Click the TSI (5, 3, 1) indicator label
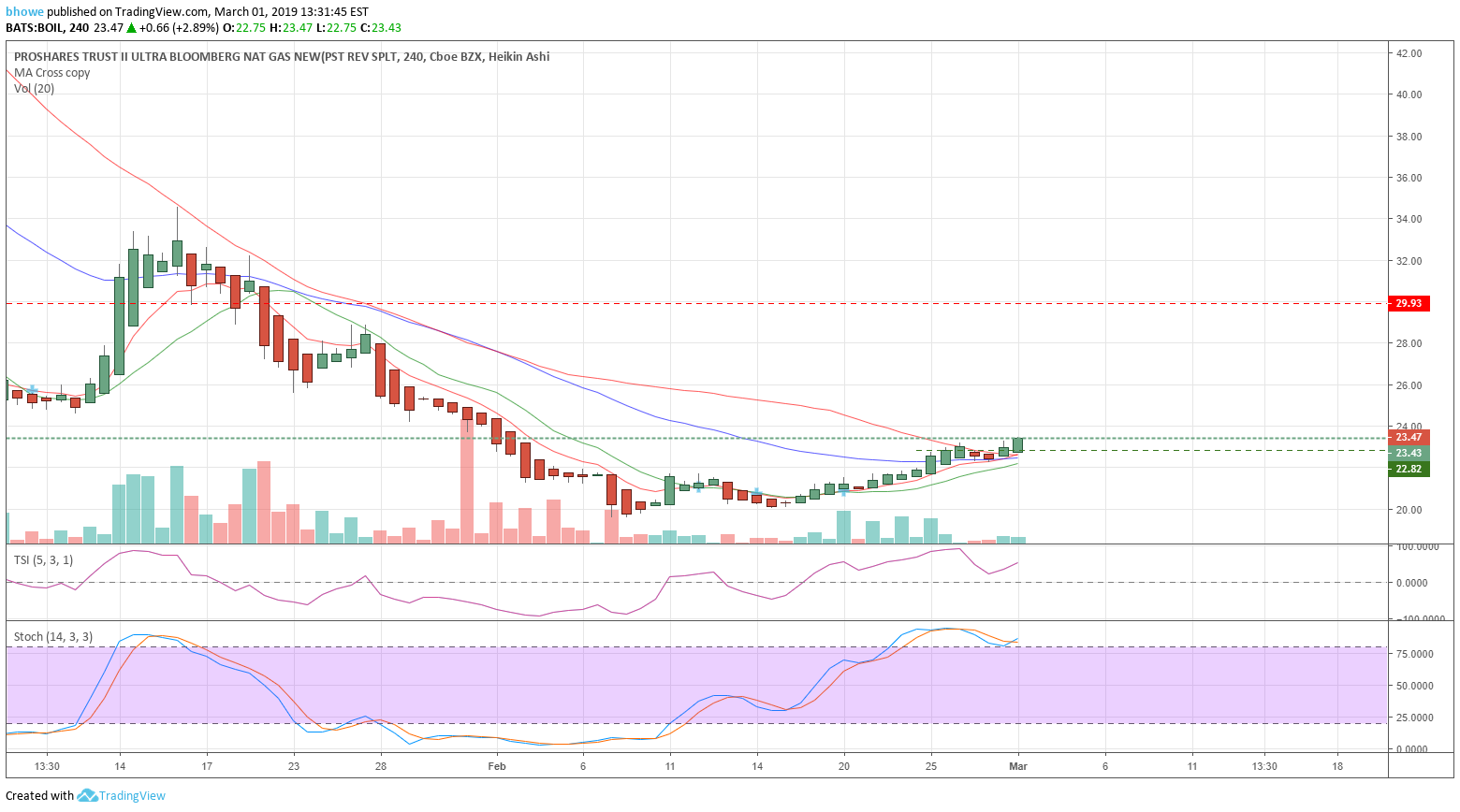1460x812 pixels. [43, 560]
